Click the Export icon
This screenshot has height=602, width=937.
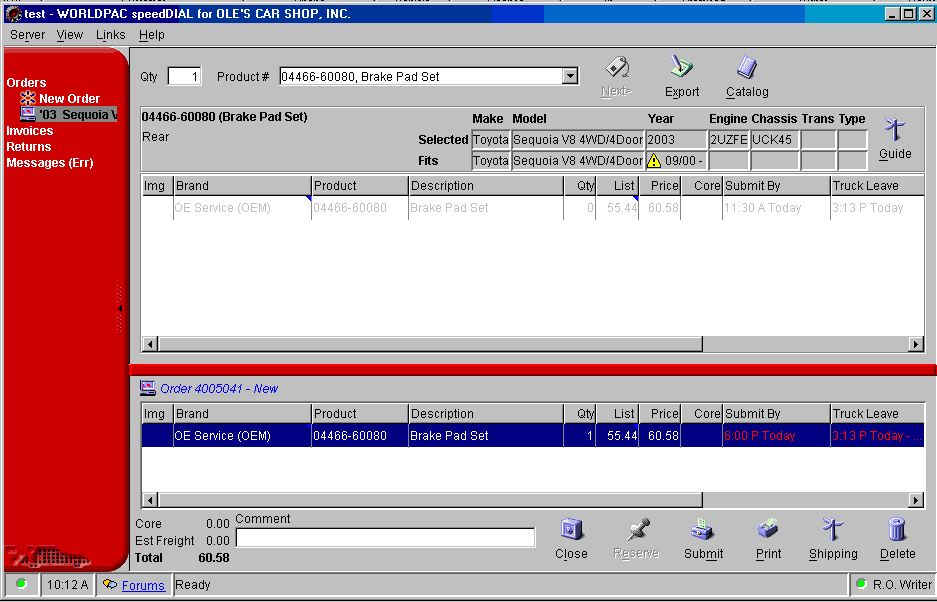coord(681,67)
